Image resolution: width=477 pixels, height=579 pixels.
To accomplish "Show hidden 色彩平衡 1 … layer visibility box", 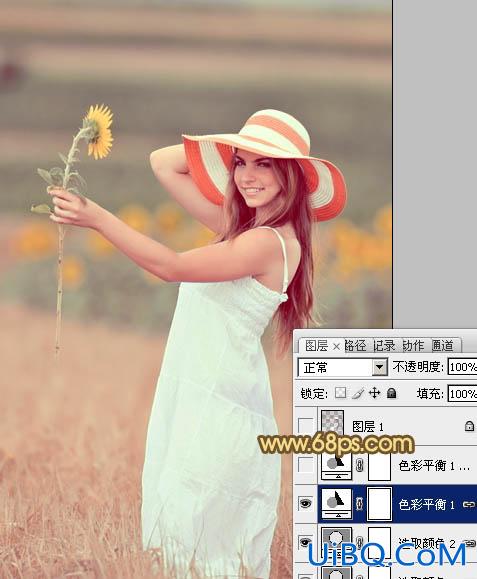I will 306,465.
